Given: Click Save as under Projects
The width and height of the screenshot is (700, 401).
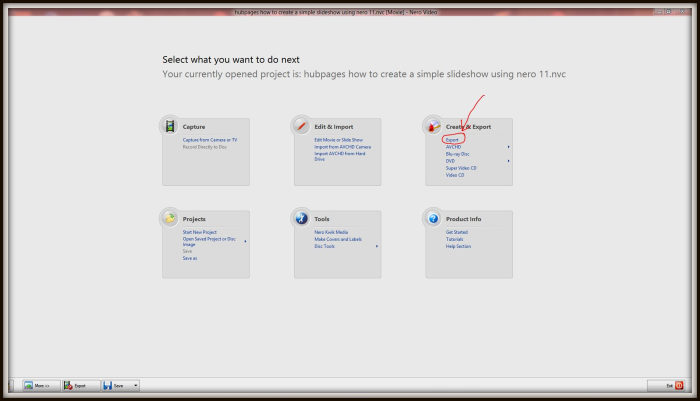Looking at the screenshot, I should click(189, 259).
